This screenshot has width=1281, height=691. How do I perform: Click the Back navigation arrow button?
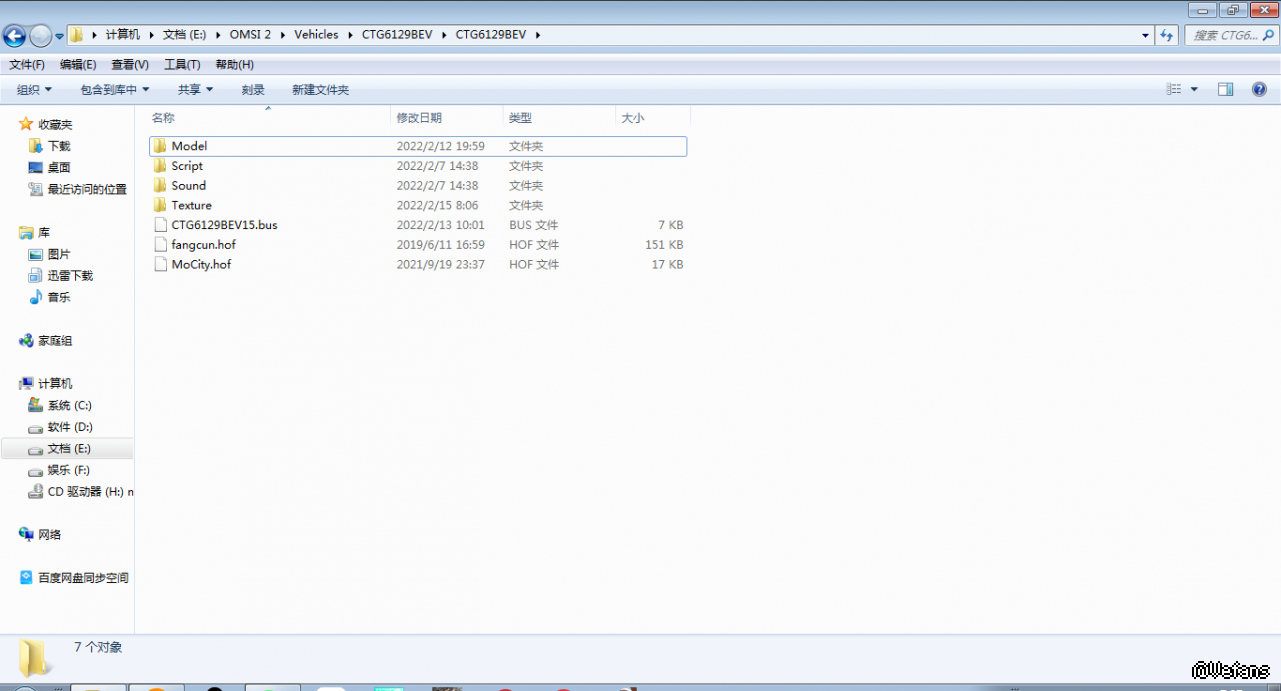[x=14, y=36]
